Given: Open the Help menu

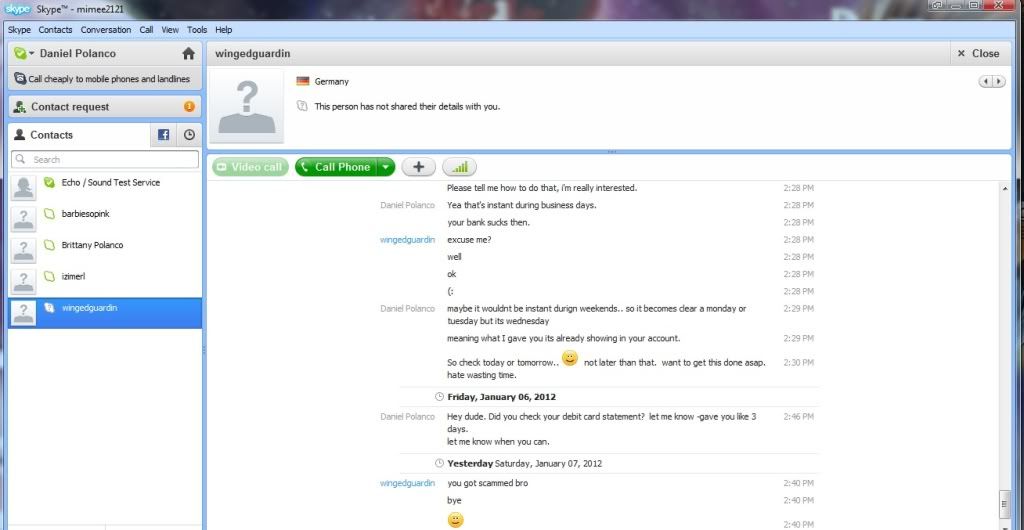Looking at the screenshot, I should (223, 30).
